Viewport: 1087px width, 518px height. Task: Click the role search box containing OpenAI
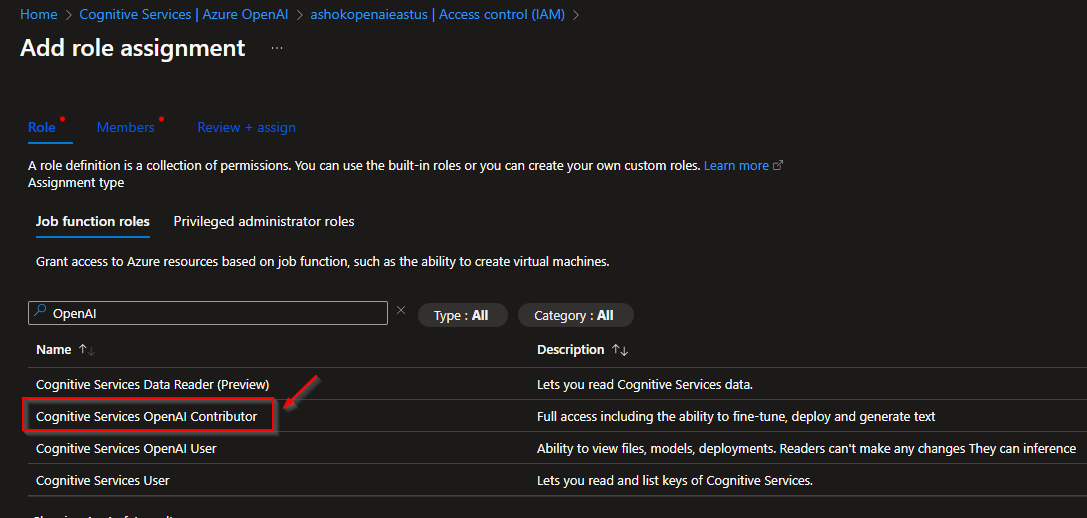pyautogui.click(x=207, y=313)
